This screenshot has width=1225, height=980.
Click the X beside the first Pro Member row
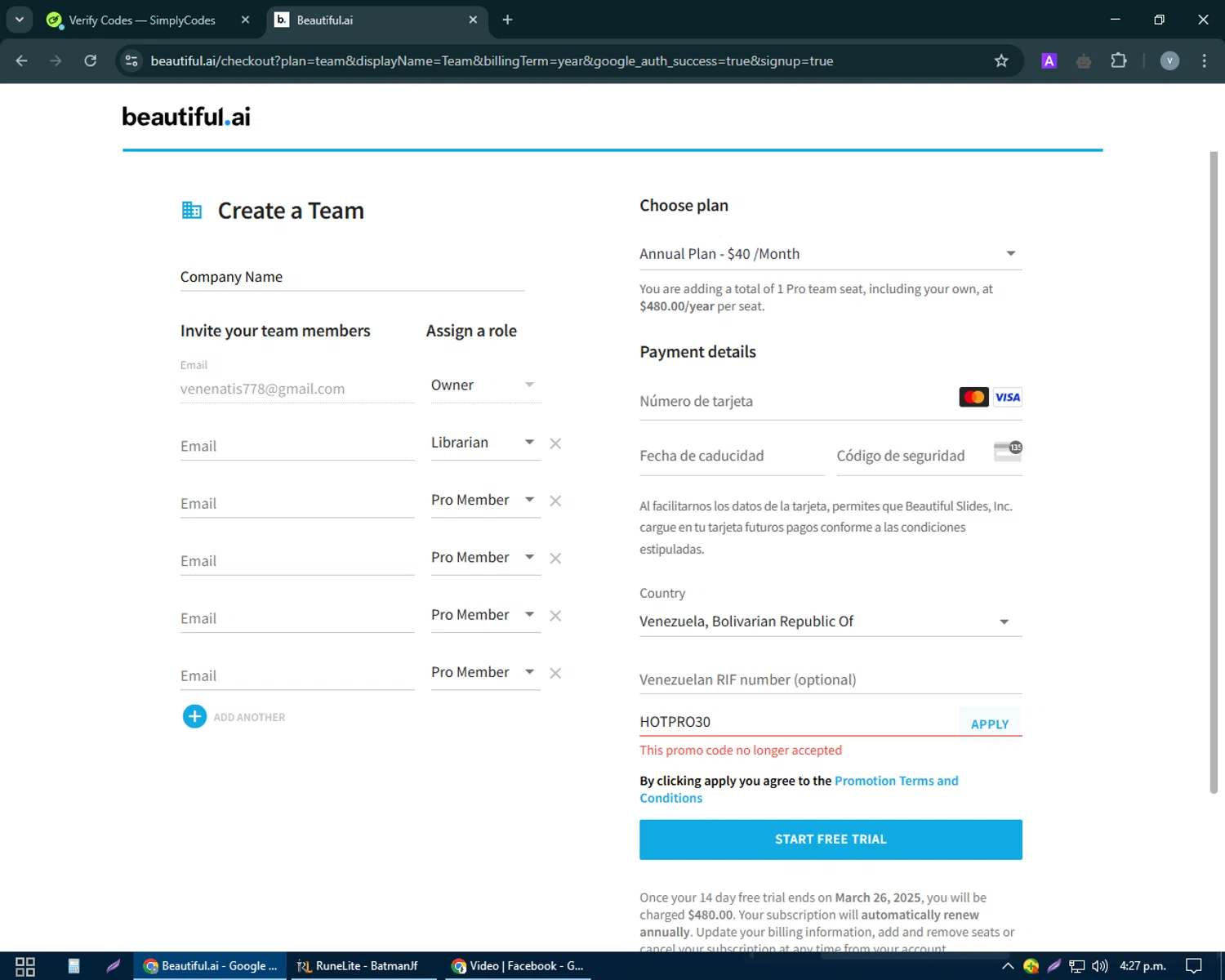click(555, 501)
